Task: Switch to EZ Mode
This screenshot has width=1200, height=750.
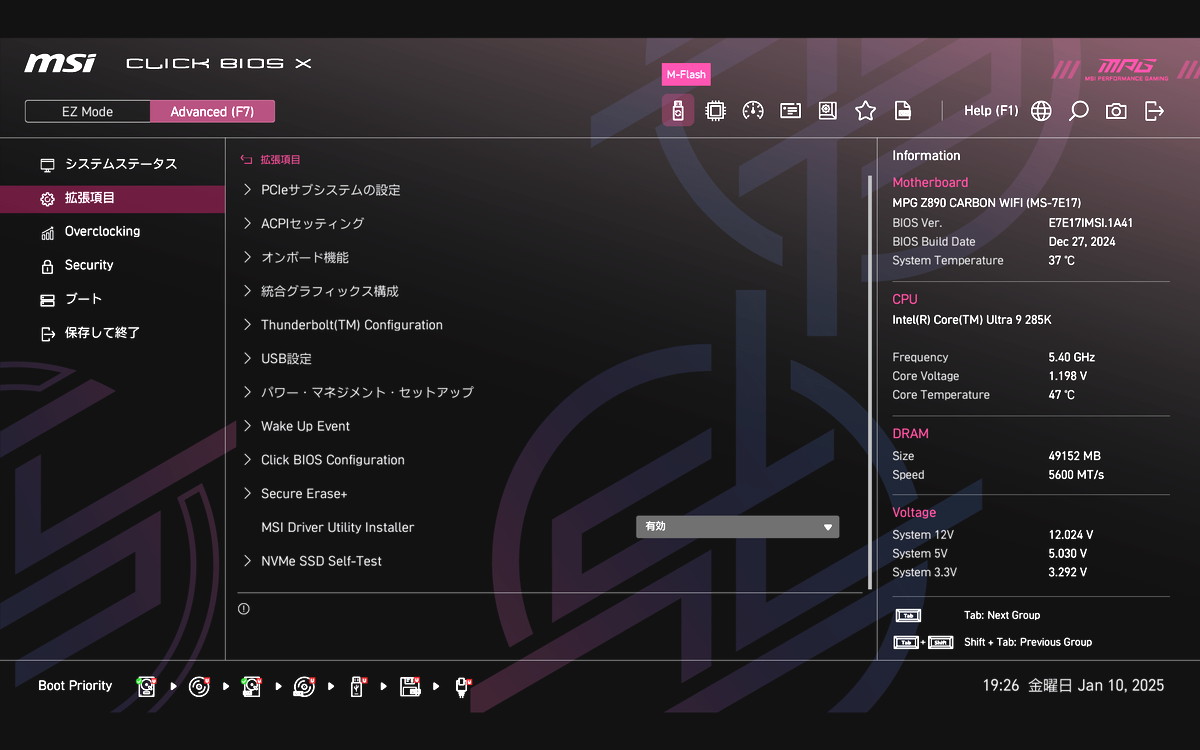Action: point(87,111)
